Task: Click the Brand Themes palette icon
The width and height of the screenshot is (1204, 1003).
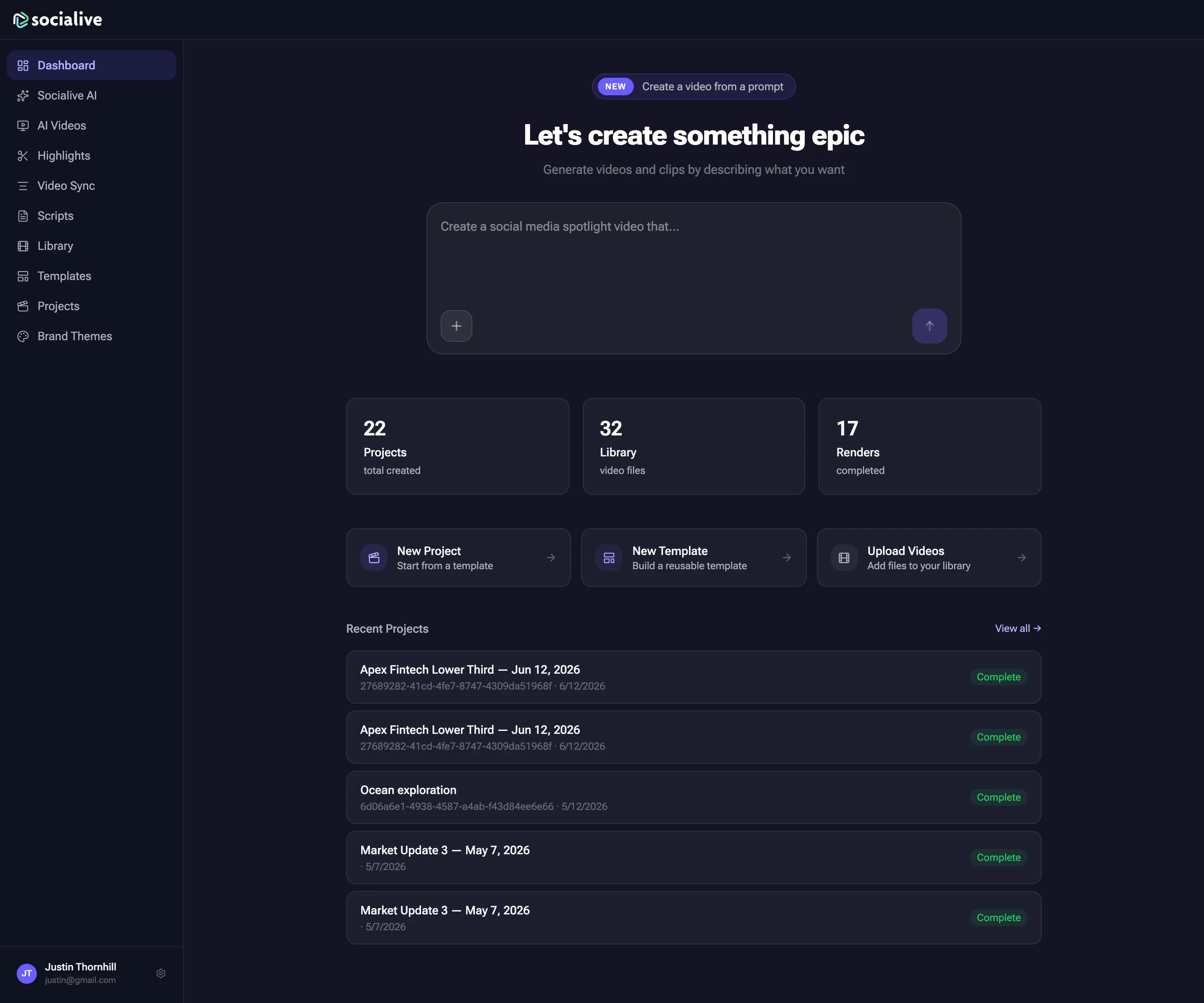Action: tap(23, 336)
